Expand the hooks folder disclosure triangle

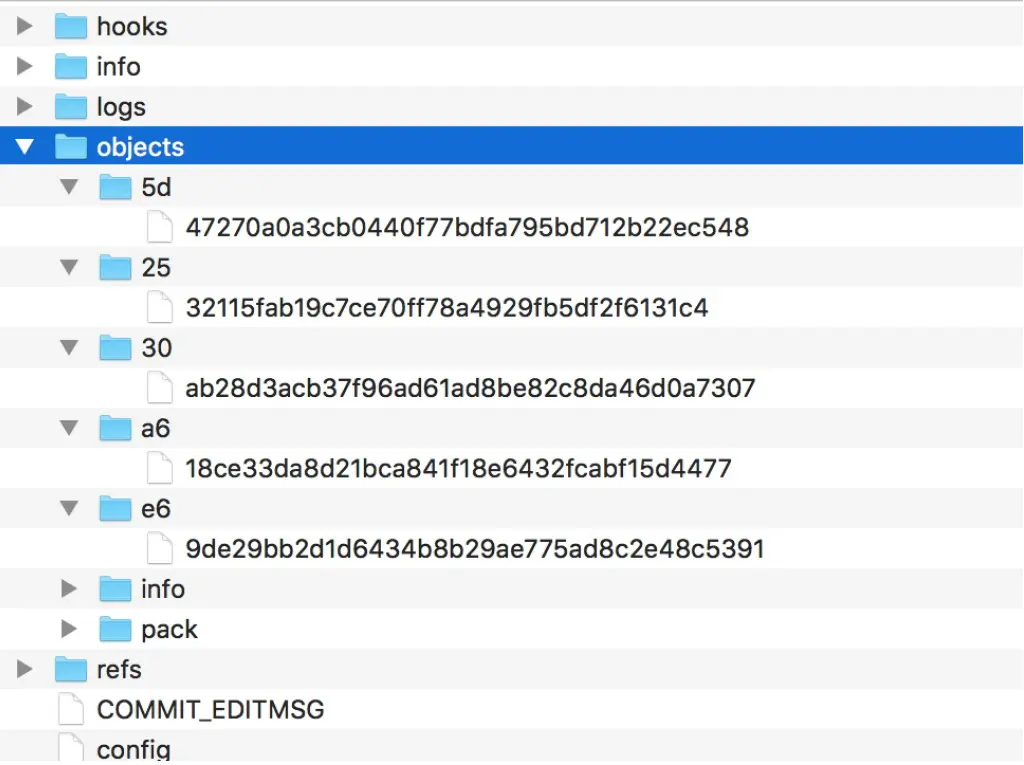(x=25, y=26)
